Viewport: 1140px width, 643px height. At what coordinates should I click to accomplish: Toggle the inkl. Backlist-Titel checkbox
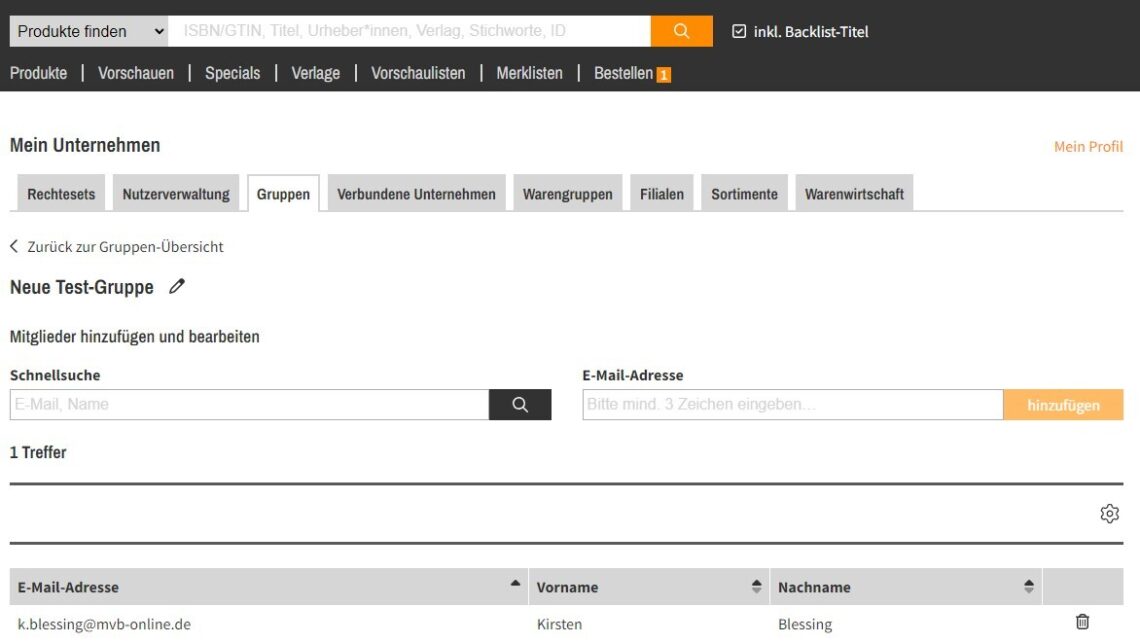point(739,32)
